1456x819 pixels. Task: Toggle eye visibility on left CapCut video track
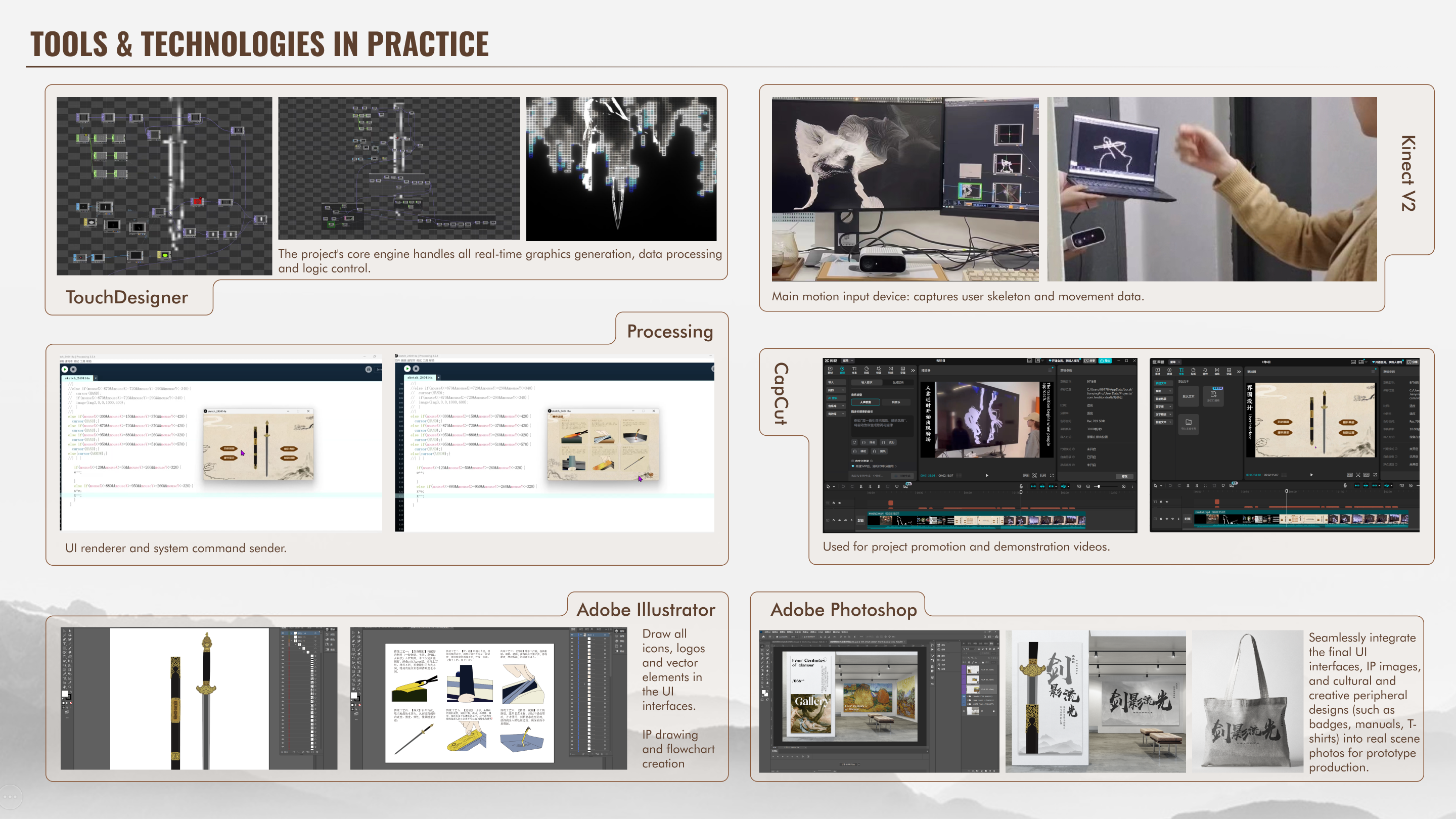[x=839, y=520]
